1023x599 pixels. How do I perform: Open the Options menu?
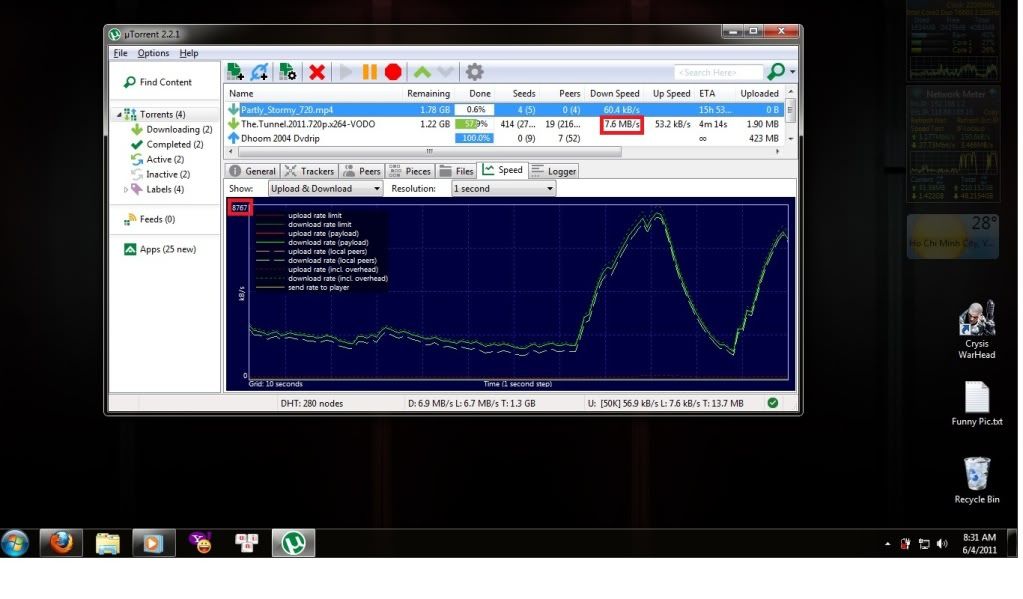[x=153, y=53]
